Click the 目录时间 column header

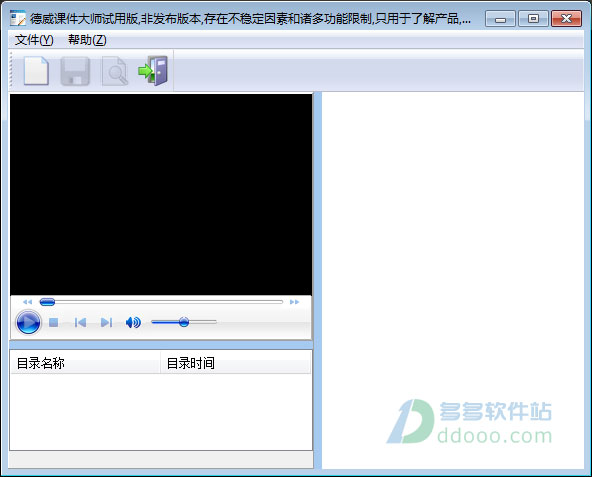coord(236,363)
